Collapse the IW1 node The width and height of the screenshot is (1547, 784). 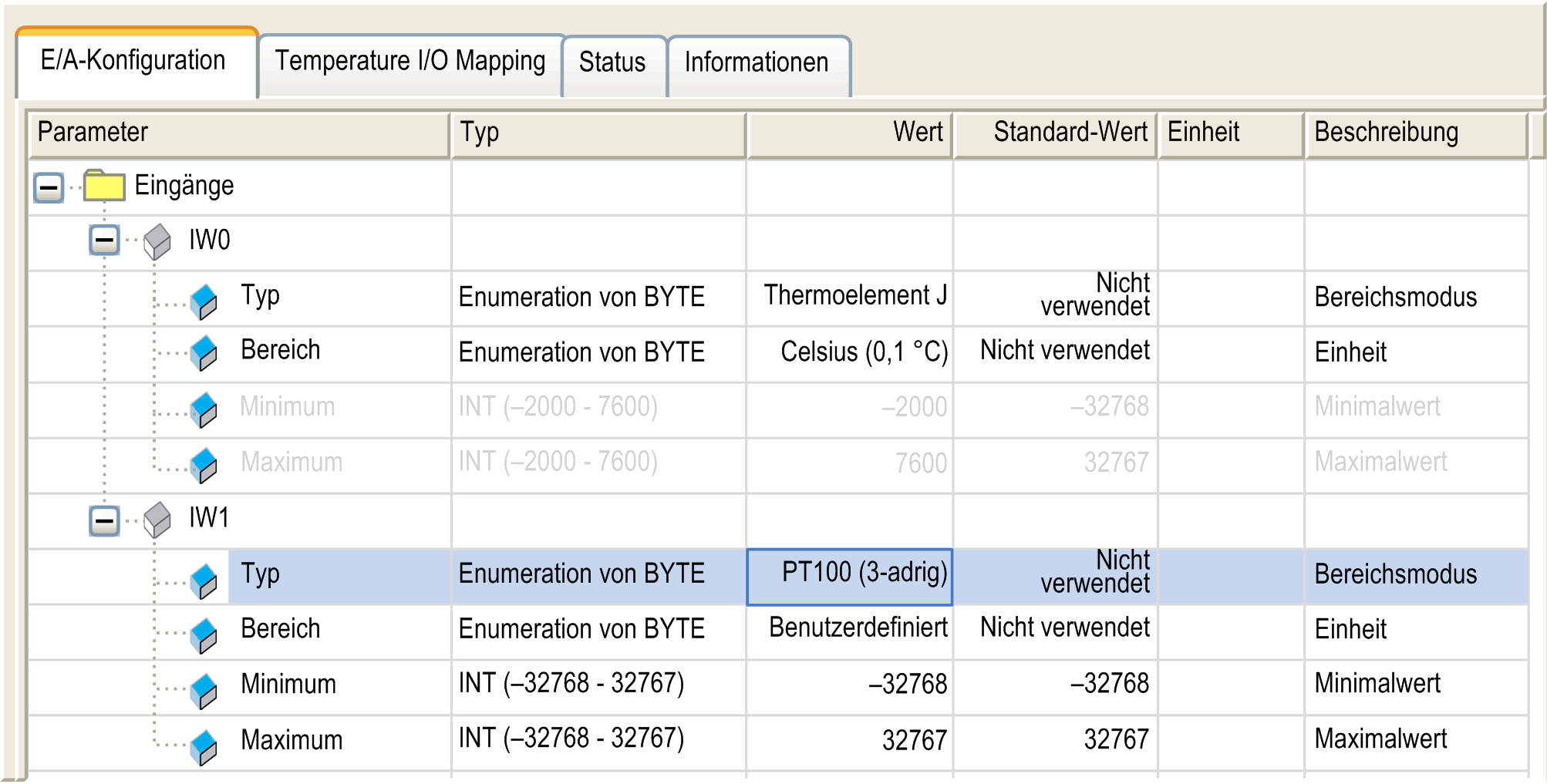click(x=104, y=521)
